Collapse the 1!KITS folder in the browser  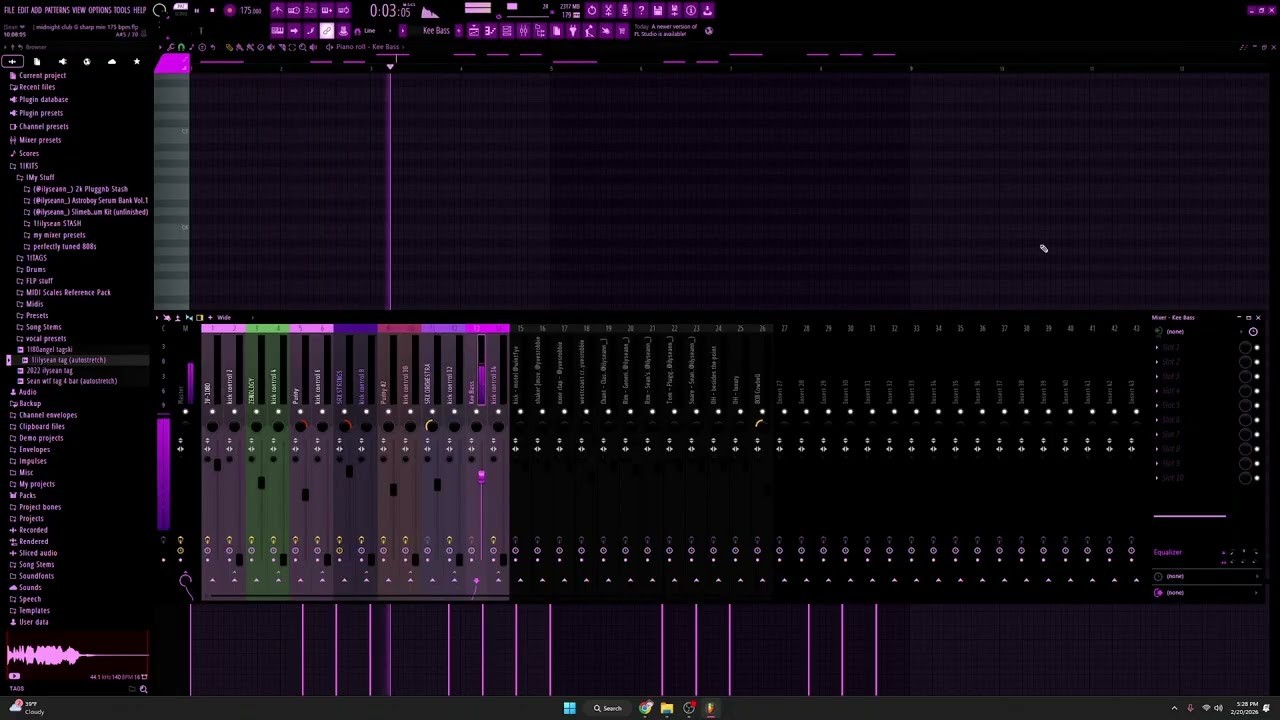click(28, 166)
